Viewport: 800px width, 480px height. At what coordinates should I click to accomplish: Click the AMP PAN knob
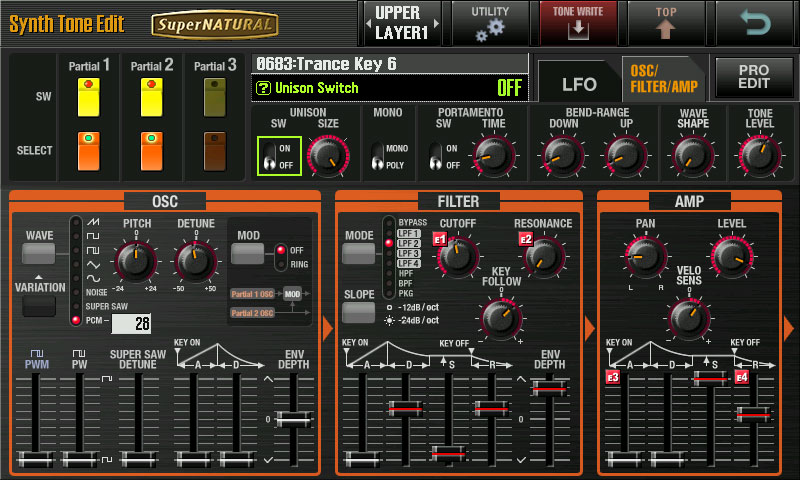click(645, 256)
